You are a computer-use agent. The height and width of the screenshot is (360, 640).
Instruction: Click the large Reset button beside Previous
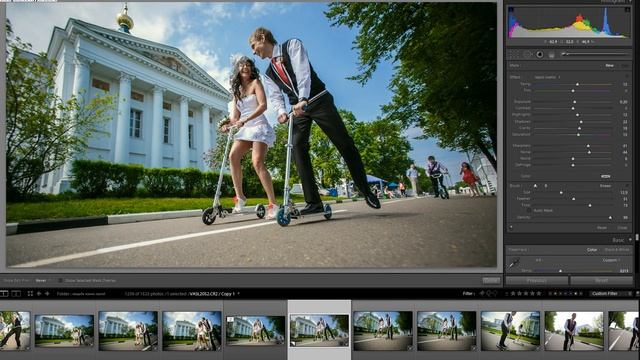coord(601,281)
